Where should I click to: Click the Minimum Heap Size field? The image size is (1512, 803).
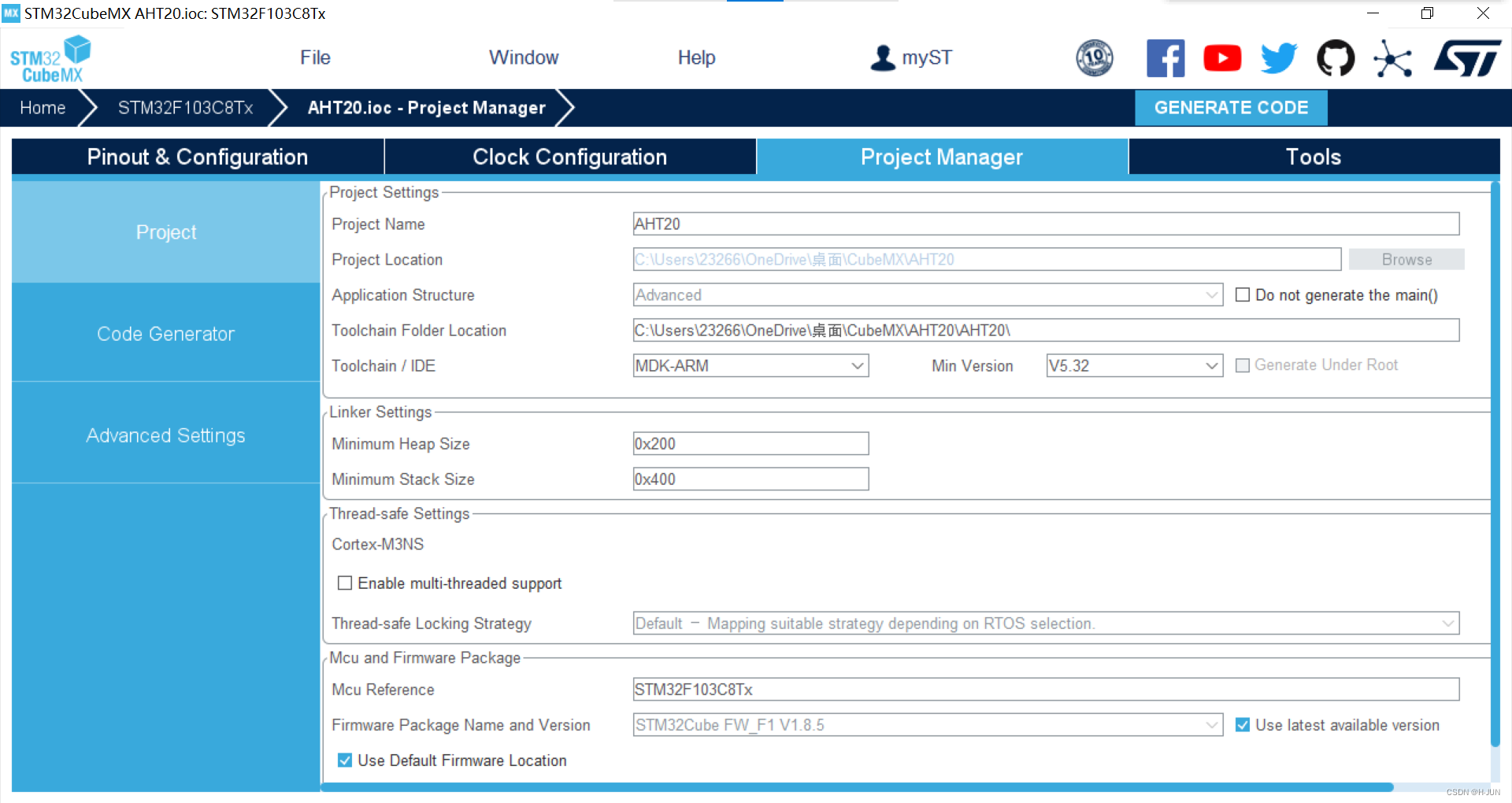[750, 444]
